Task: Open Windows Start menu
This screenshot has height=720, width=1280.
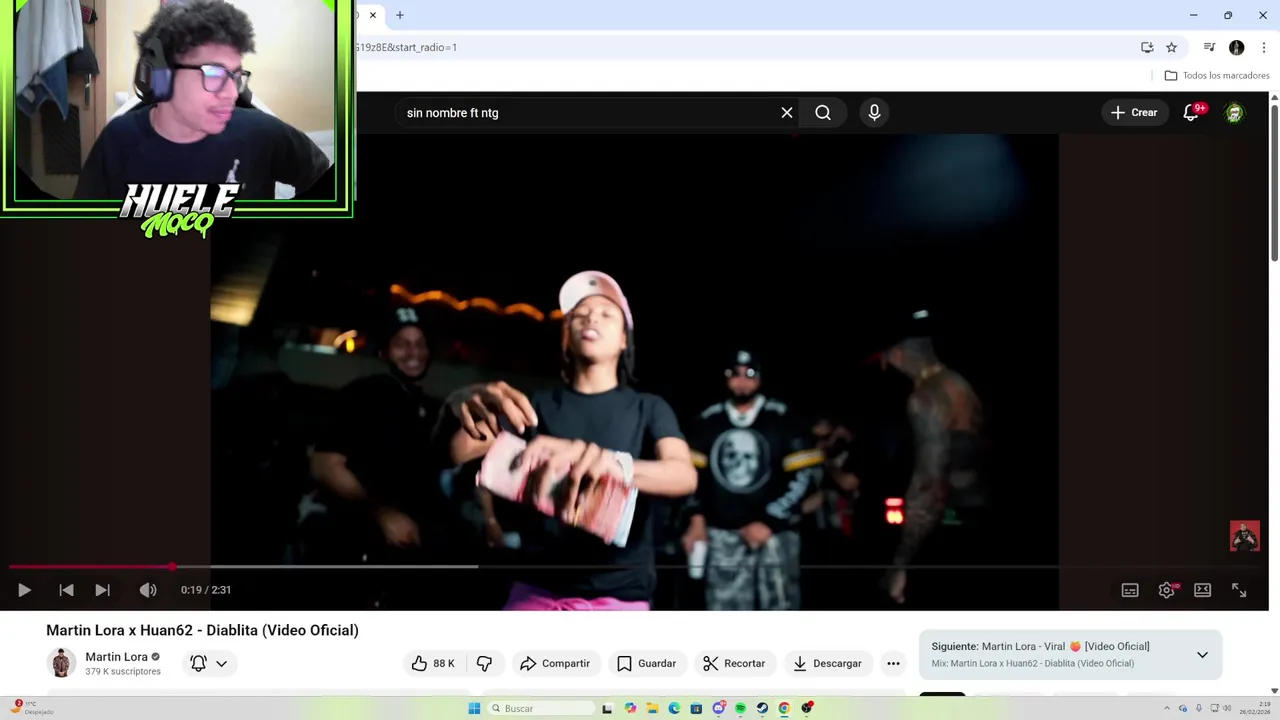Action: (x=474, y=708)
